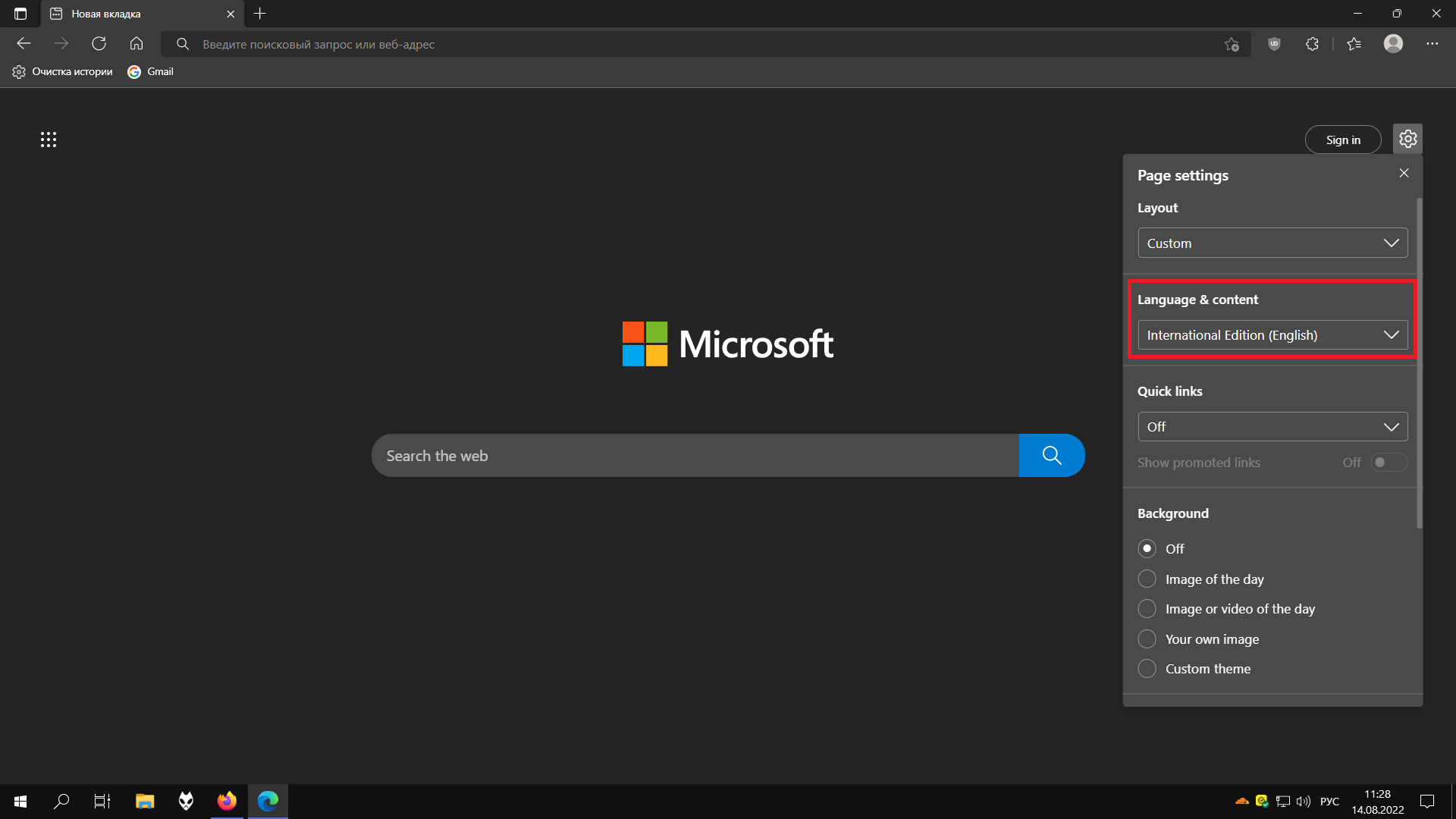Launch Firefox from the taskbar
This screenshot has height=819, width=1456.
pyautogui.click(x=227, y=802)
